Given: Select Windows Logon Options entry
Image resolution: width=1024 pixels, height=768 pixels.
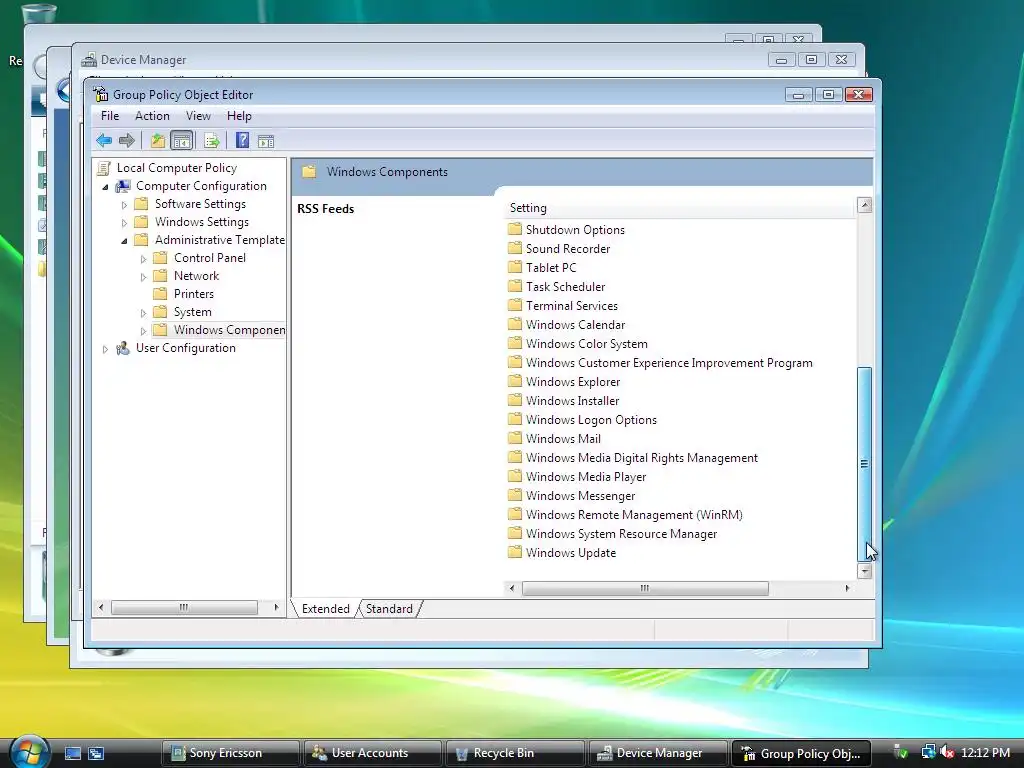Looking at the screenshot, I should [x=583, y=419].
